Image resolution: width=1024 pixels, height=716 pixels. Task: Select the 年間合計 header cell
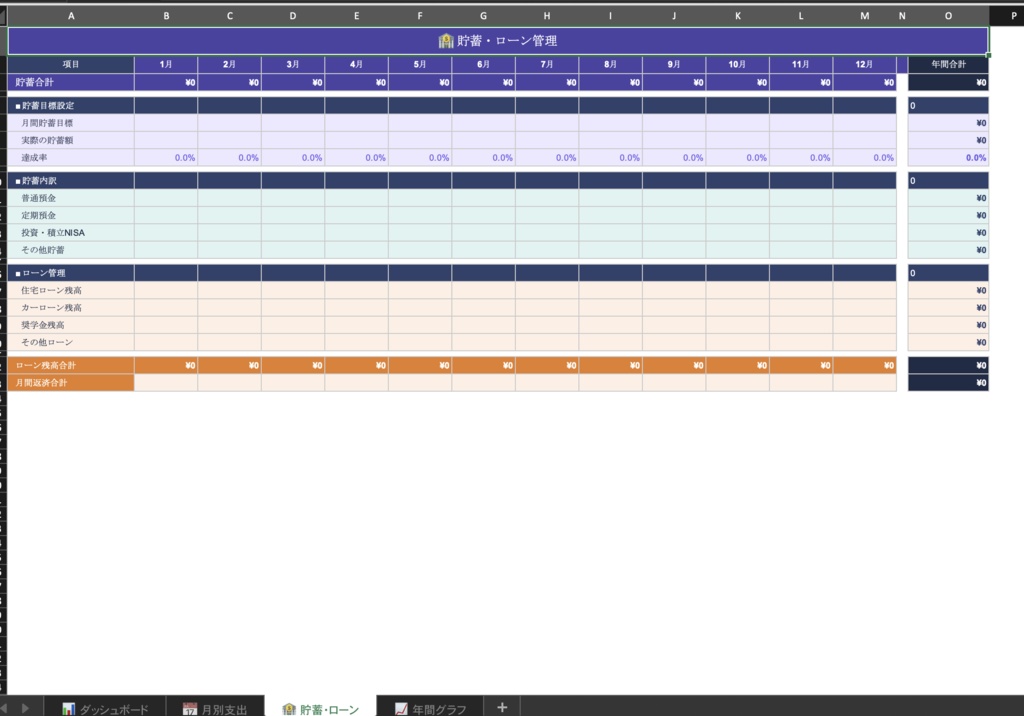click(x=948, y=64)
